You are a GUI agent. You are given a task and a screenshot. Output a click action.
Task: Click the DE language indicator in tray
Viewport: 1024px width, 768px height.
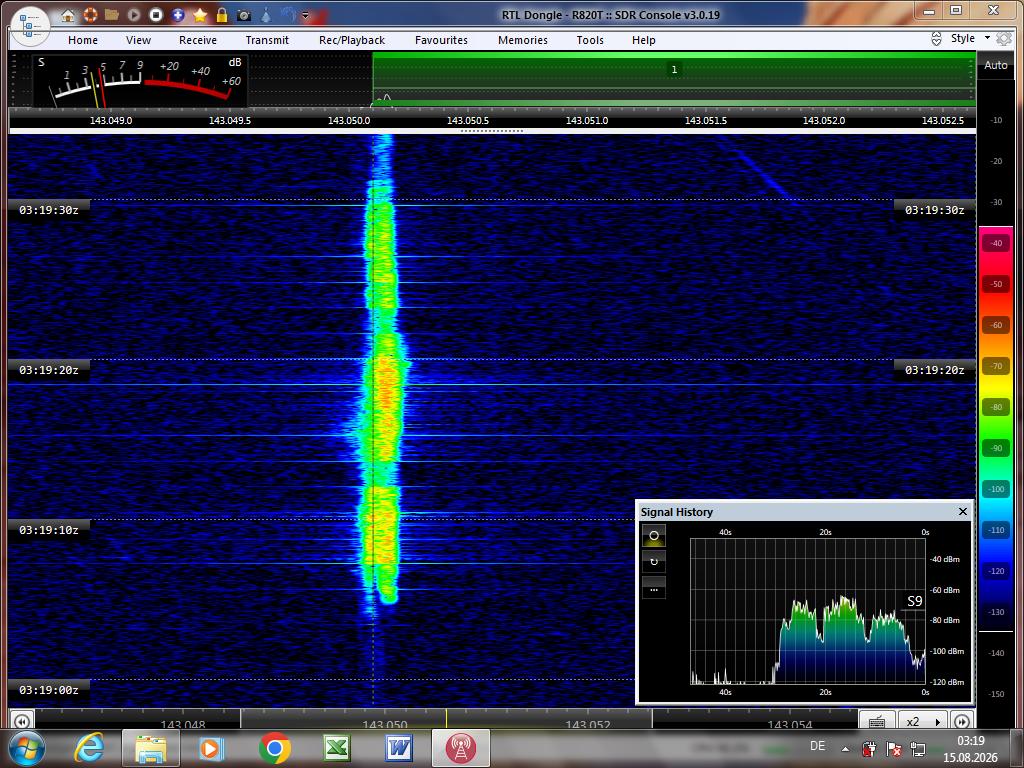pyautogui.click(x=817, y=746)
